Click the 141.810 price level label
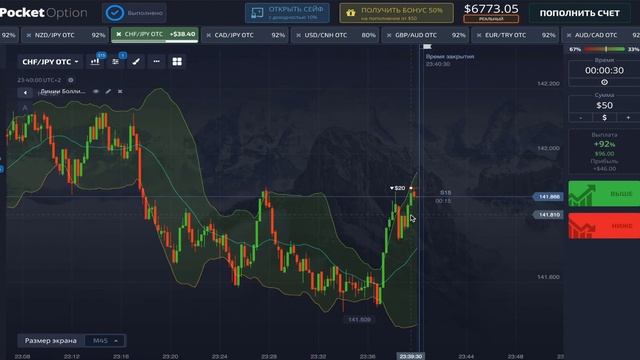 click(549, 215)
